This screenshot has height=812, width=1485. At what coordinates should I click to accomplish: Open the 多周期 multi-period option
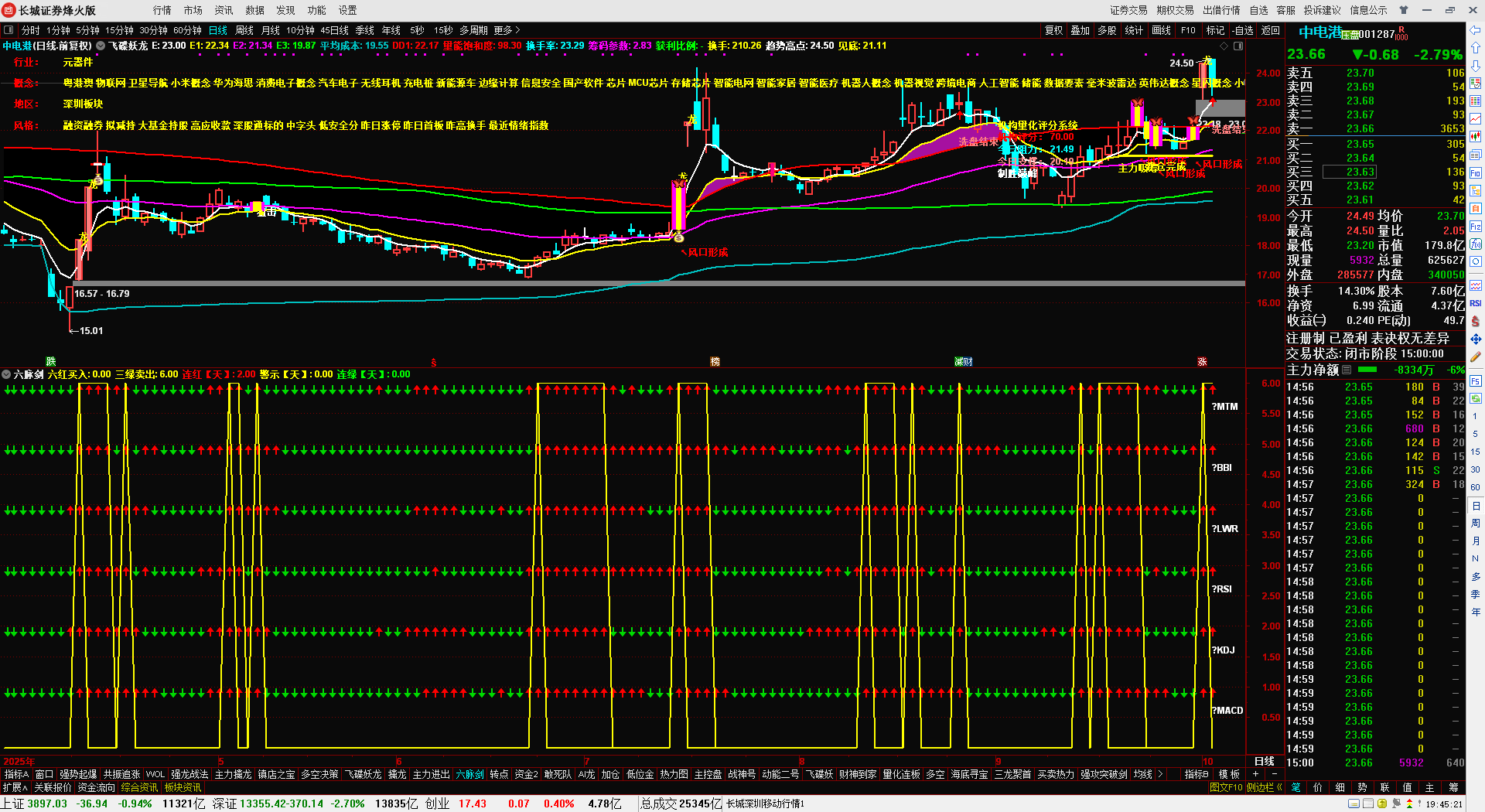tap(473, 30)
